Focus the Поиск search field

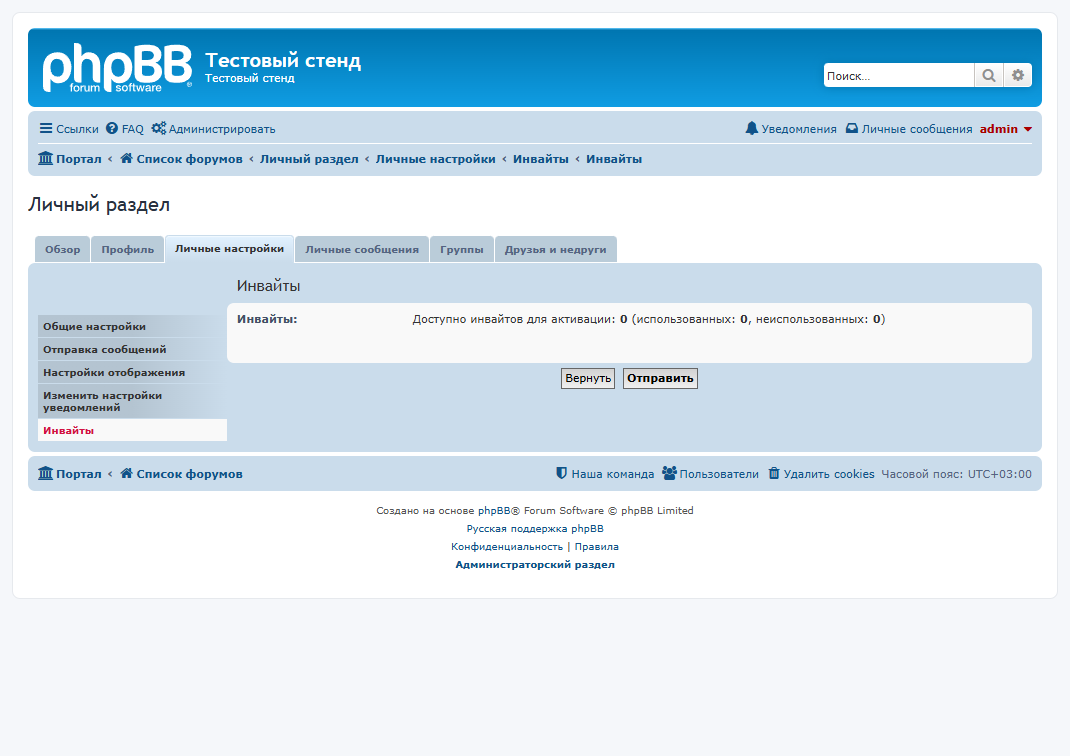coord(899,75)
